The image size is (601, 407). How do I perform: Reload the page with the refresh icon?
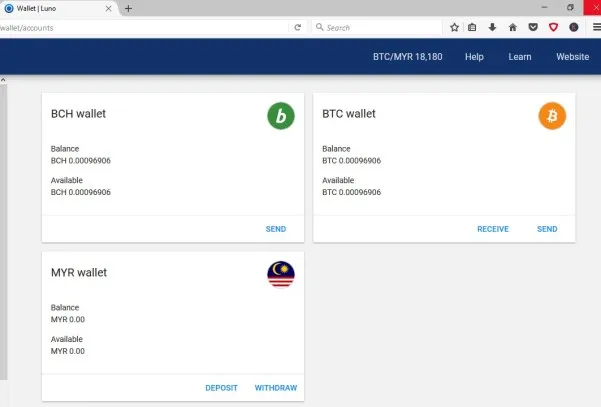[x=297, y=28]
